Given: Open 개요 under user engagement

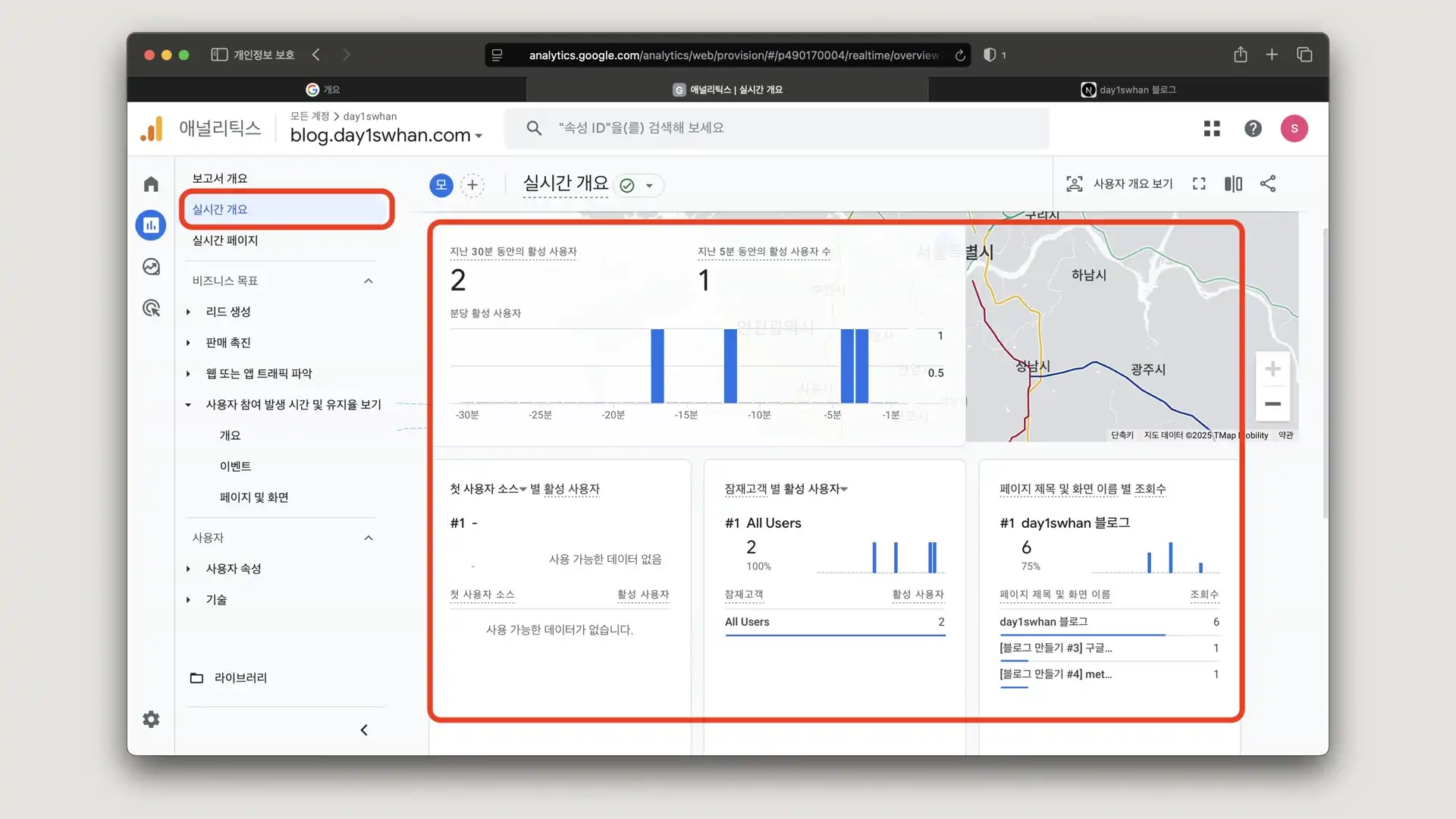Looking at the screenshot, I should tap(230, 435).
